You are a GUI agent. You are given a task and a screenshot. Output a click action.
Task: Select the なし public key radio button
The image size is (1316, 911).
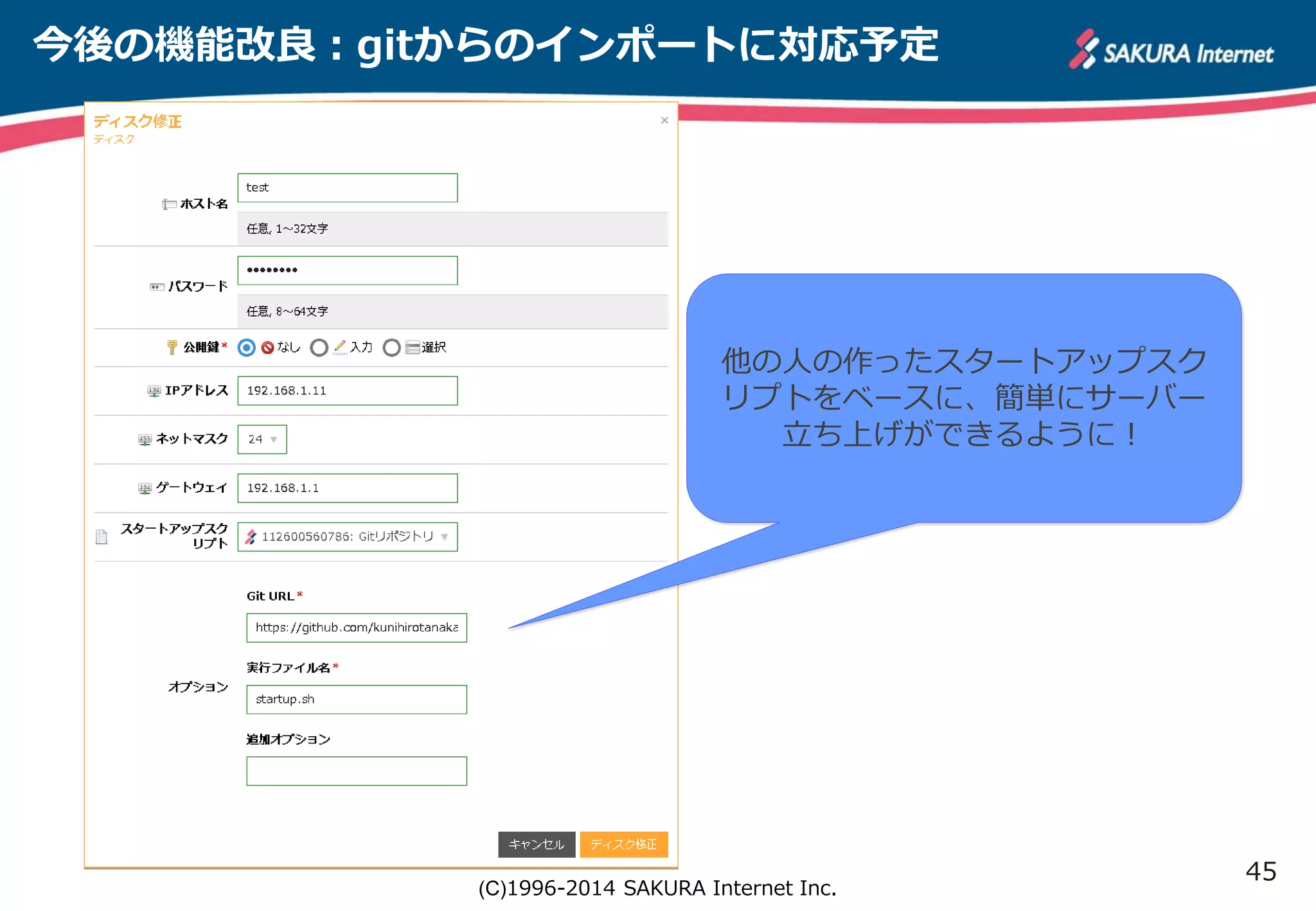click(247, 348)
